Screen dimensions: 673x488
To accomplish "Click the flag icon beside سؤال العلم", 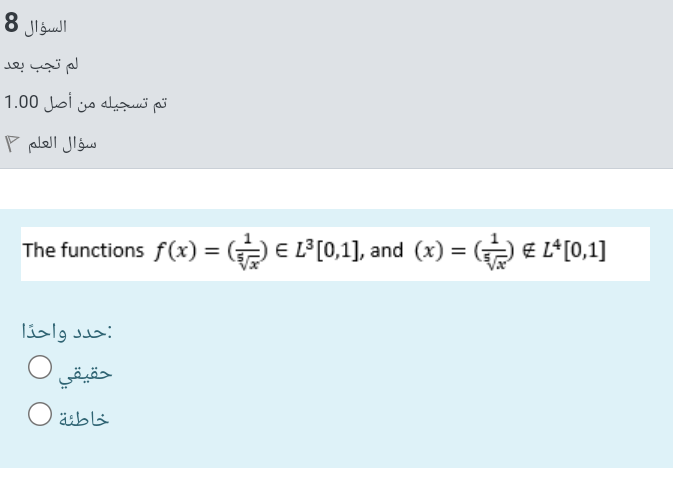I will click(12, 143).
